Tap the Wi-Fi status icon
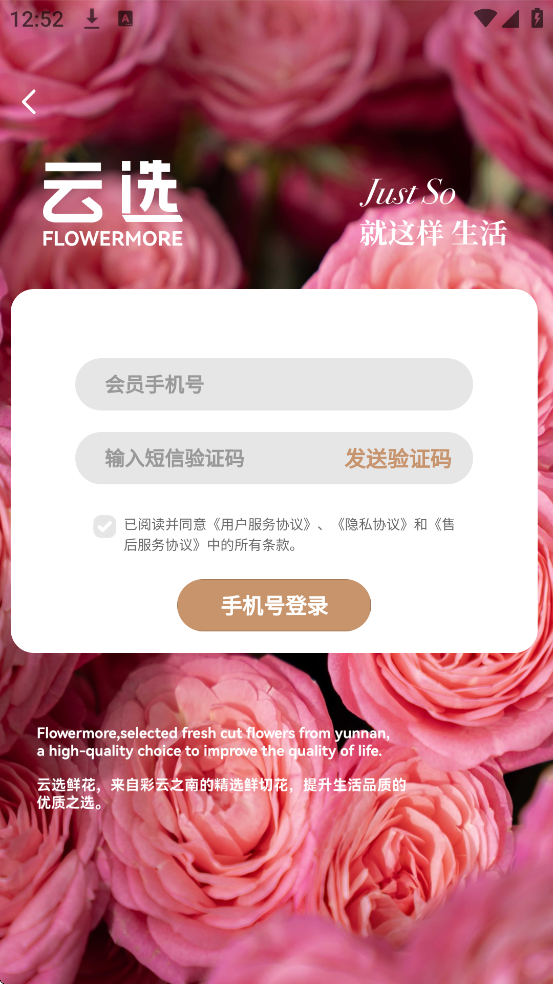 485,18
